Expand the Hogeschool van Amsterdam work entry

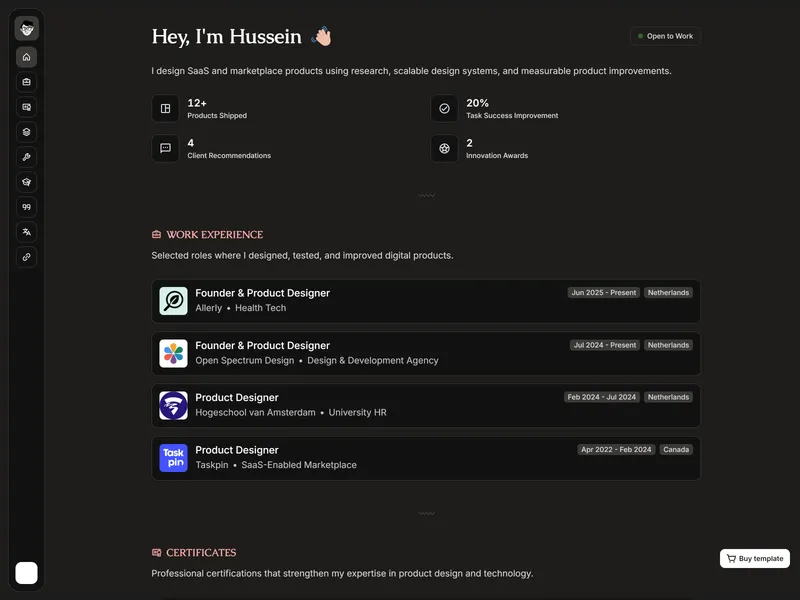click(426, 406)
